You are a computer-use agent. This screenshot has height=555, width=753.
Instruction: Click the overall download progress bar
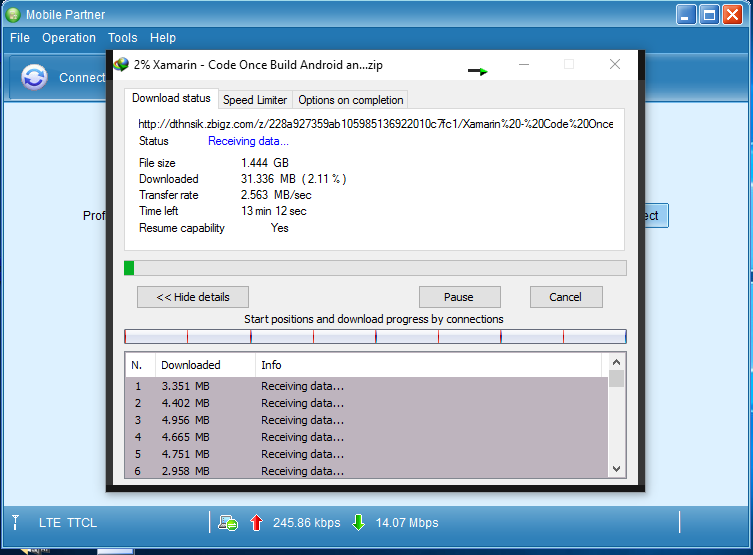coord(375,268)
